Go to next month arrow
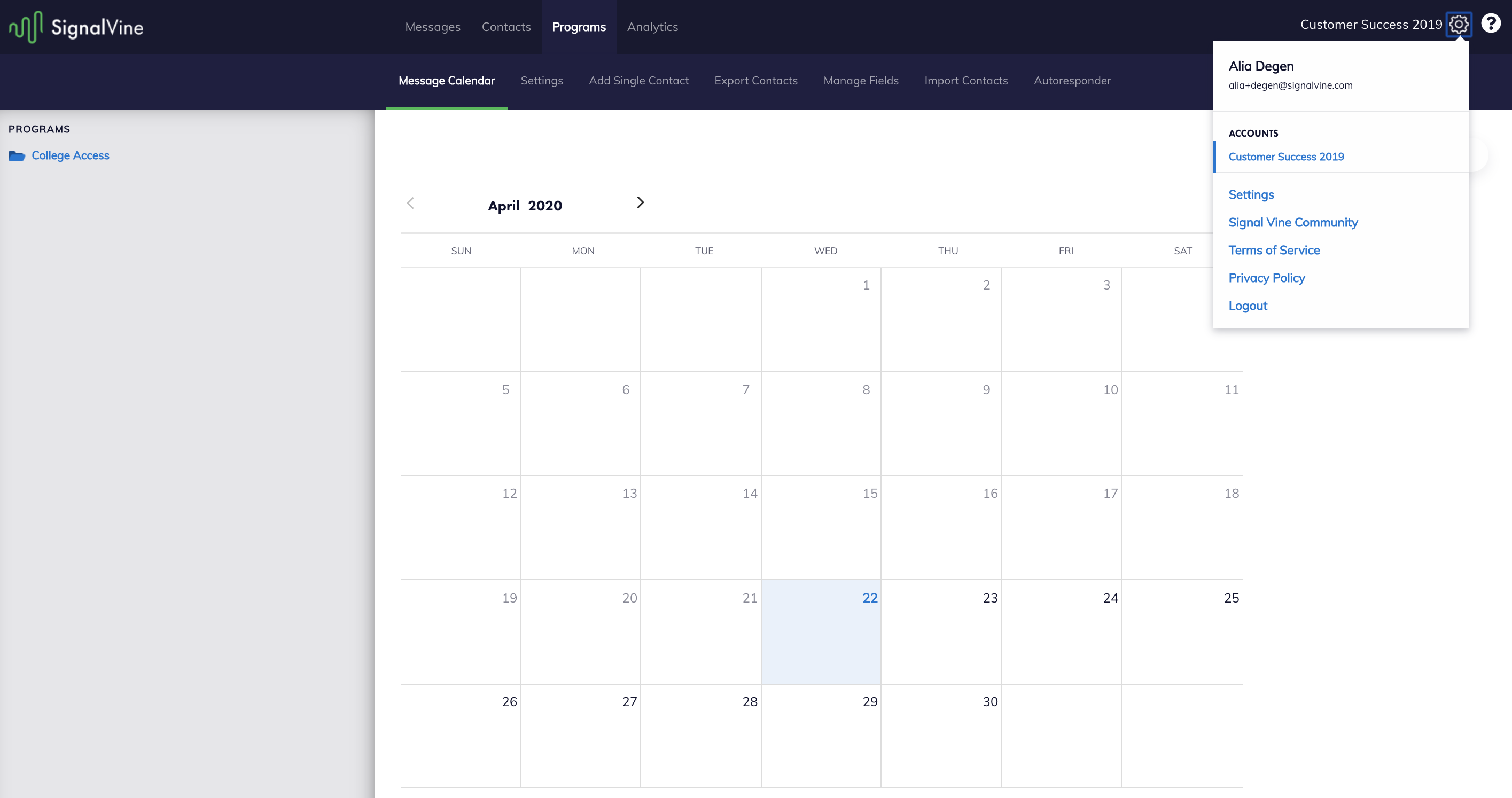This screenshot has width=1512, height=798. [x=641, y=202]
